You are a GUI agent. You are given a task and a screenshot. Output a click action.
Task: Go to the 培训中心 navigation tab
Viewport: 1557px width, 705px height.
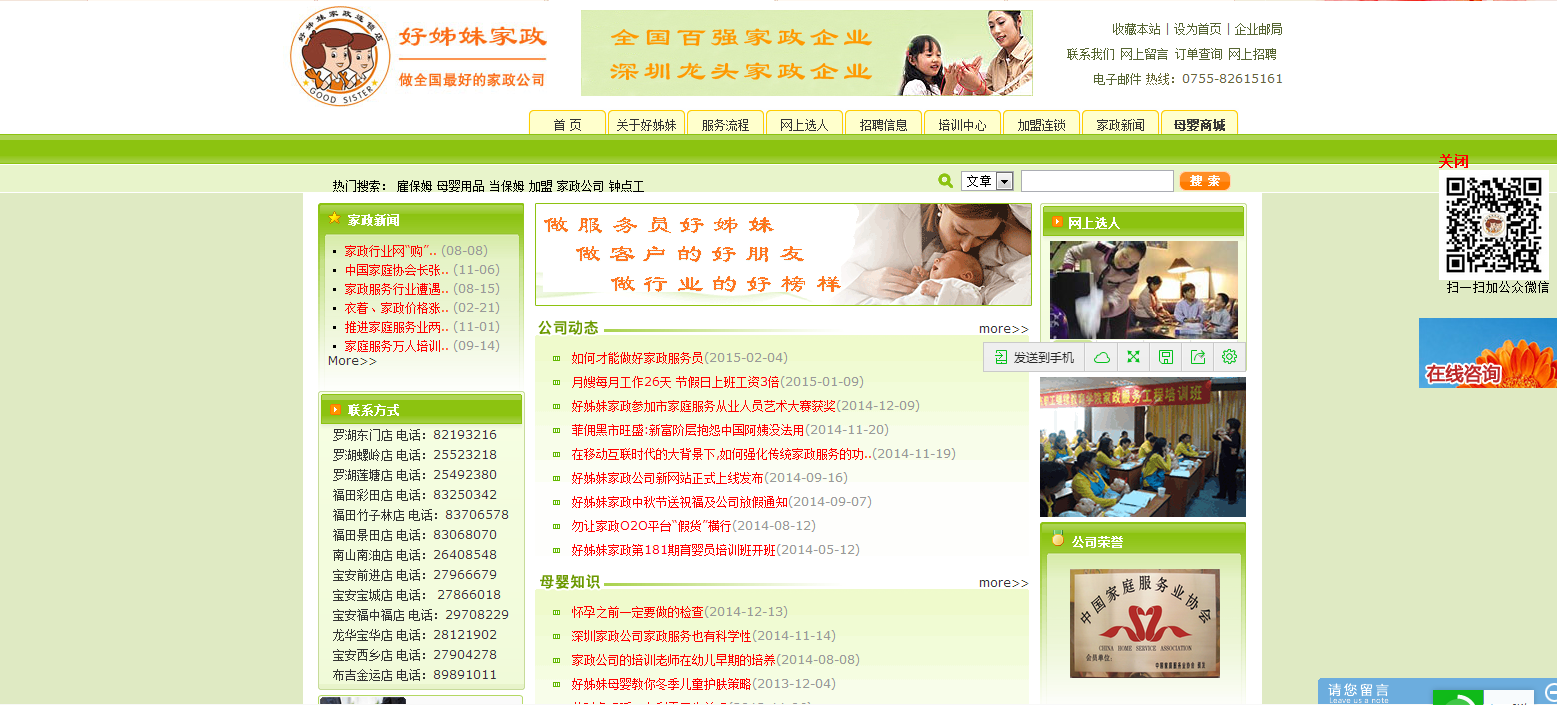(962, 125)
